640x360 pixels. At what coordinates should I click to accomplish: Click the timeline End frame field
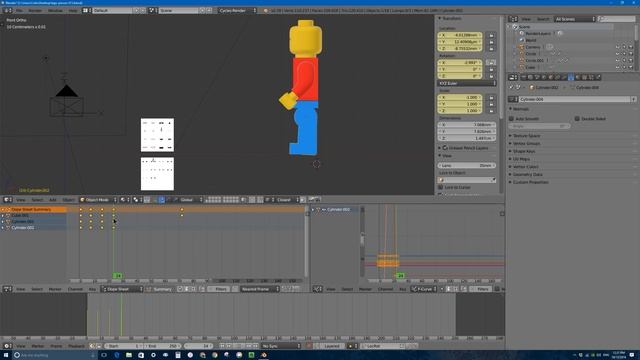163,346
